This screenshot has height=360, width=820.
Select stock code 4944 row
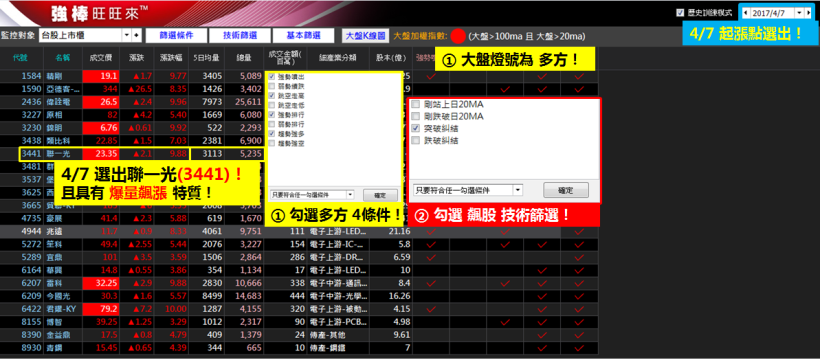(300, 231)
